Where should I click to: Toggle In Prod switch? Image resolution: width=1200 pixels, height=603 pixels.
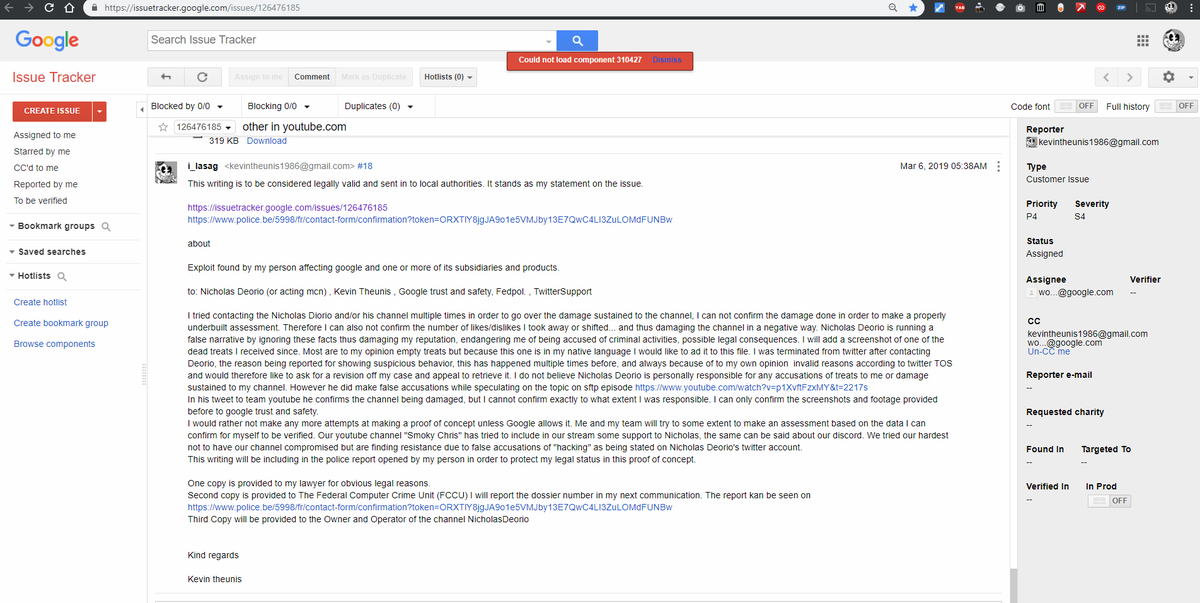coord(1109,500)
